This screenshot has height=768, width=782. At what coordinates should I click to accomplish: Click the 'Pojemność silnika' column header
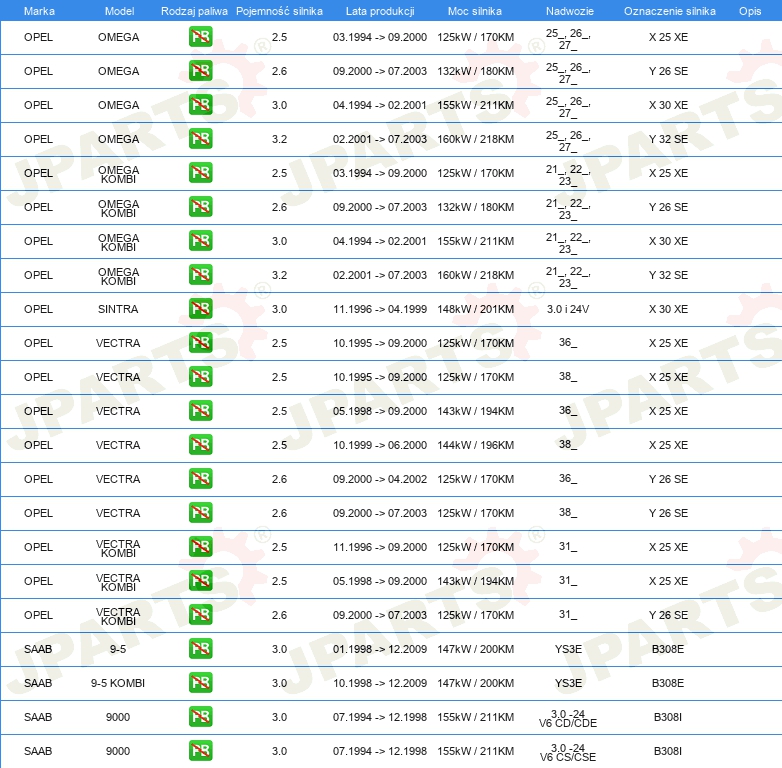pos(279,11)
